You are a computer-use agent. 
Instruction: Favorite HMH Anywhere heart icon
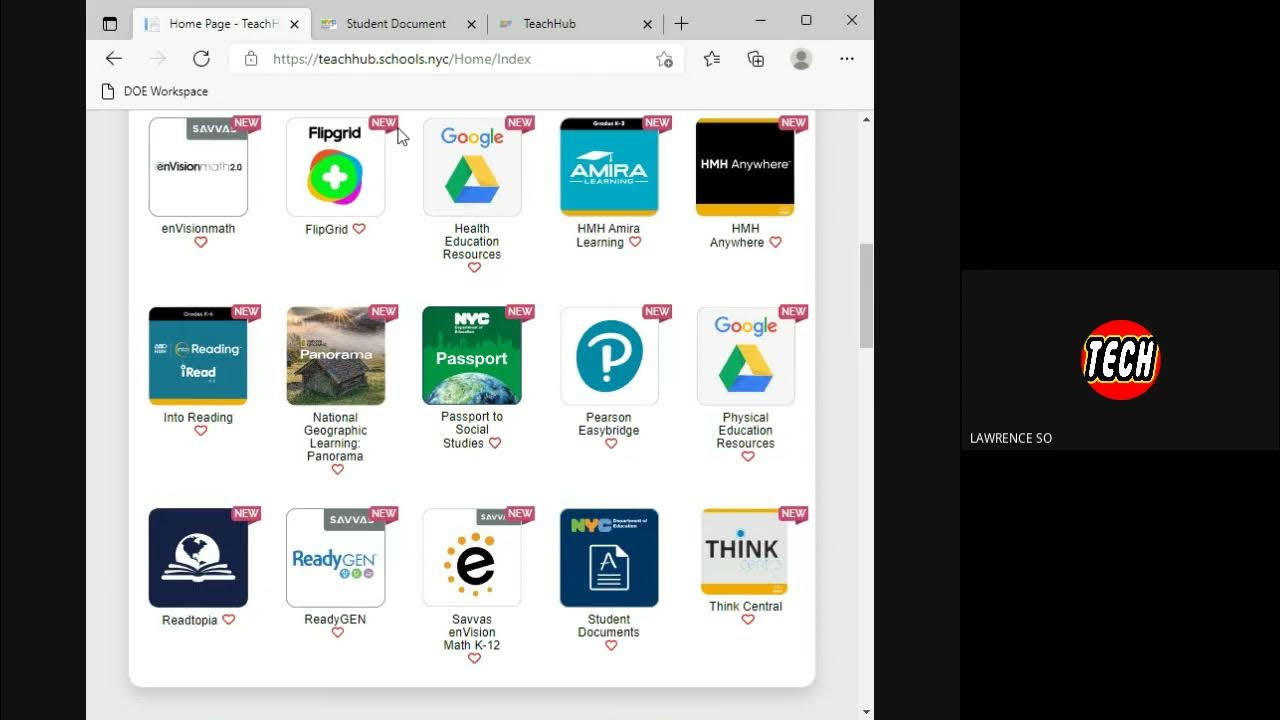pyautogui.click(x=775, y=242)
